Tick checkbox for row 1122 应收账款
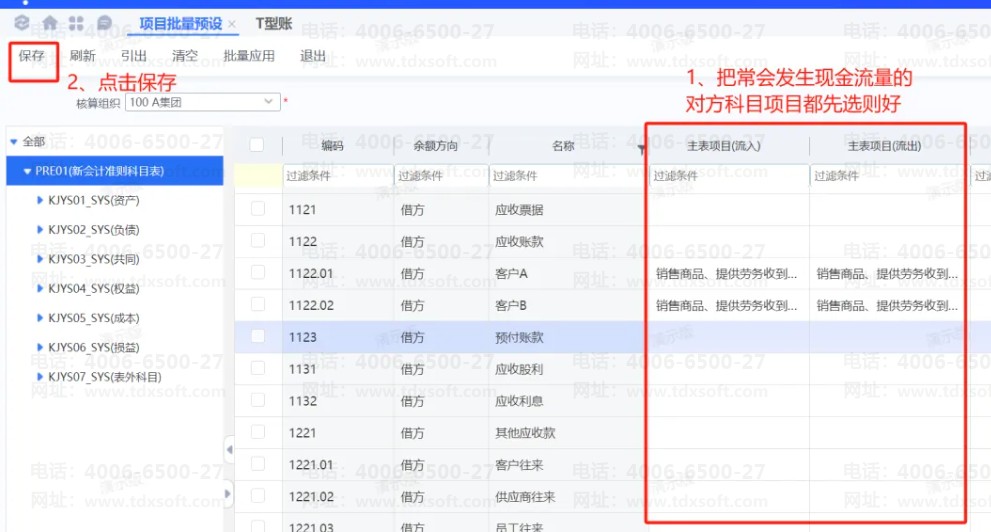Viewport: 991px width, 532px height. (x=258, y=240)
